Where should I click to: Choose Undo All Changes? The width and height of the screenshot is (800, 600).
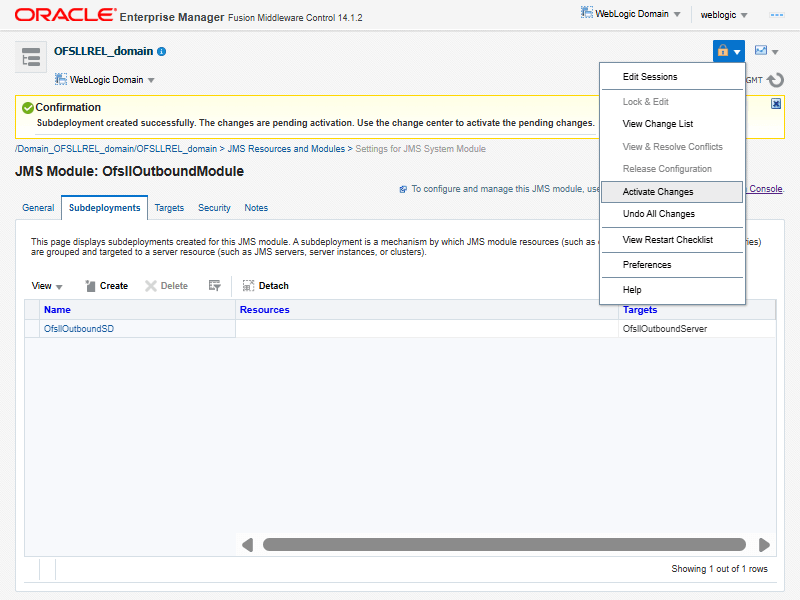tap(672, 214)
